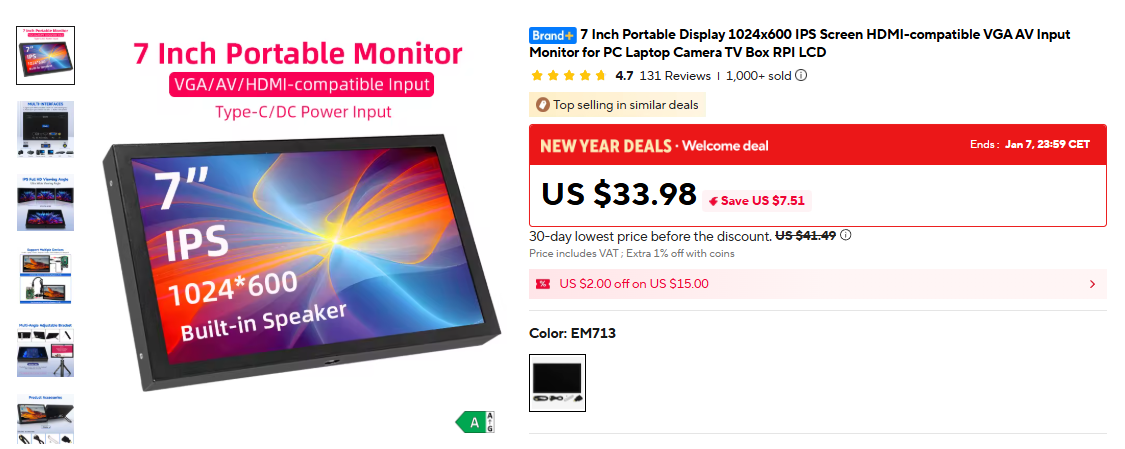The image size is (1125, 449).
Task: Click the Top selling badge icon
Action: pyautogui.click(x=542, y=105)
